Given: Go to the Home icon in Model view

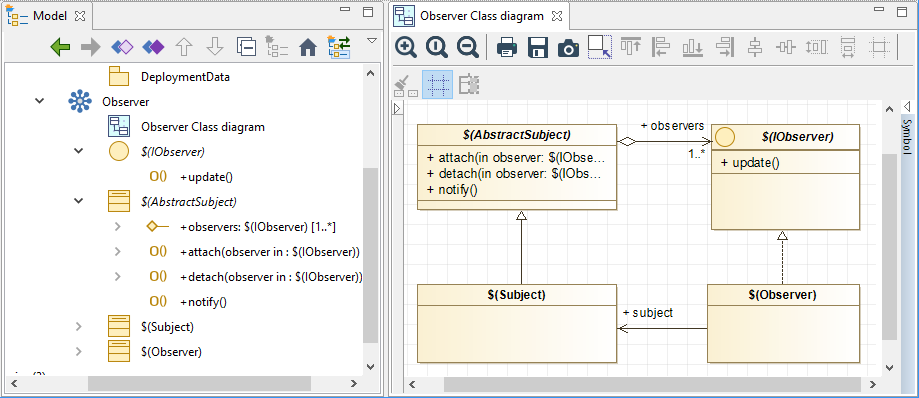Looking at the screenshot, I should (308, 47).
